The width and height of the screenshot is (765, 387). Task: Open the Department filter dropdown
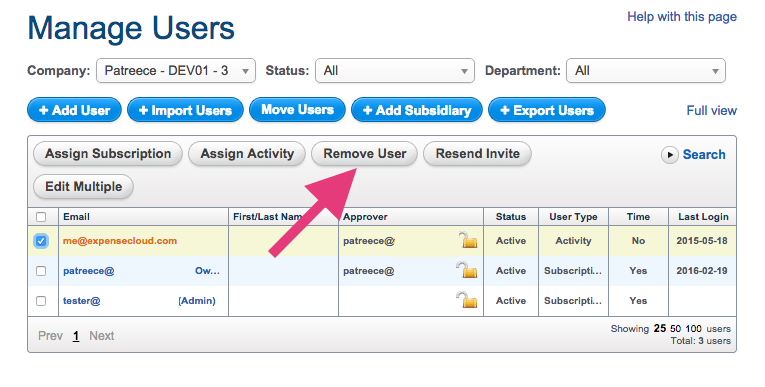[645, 71]
